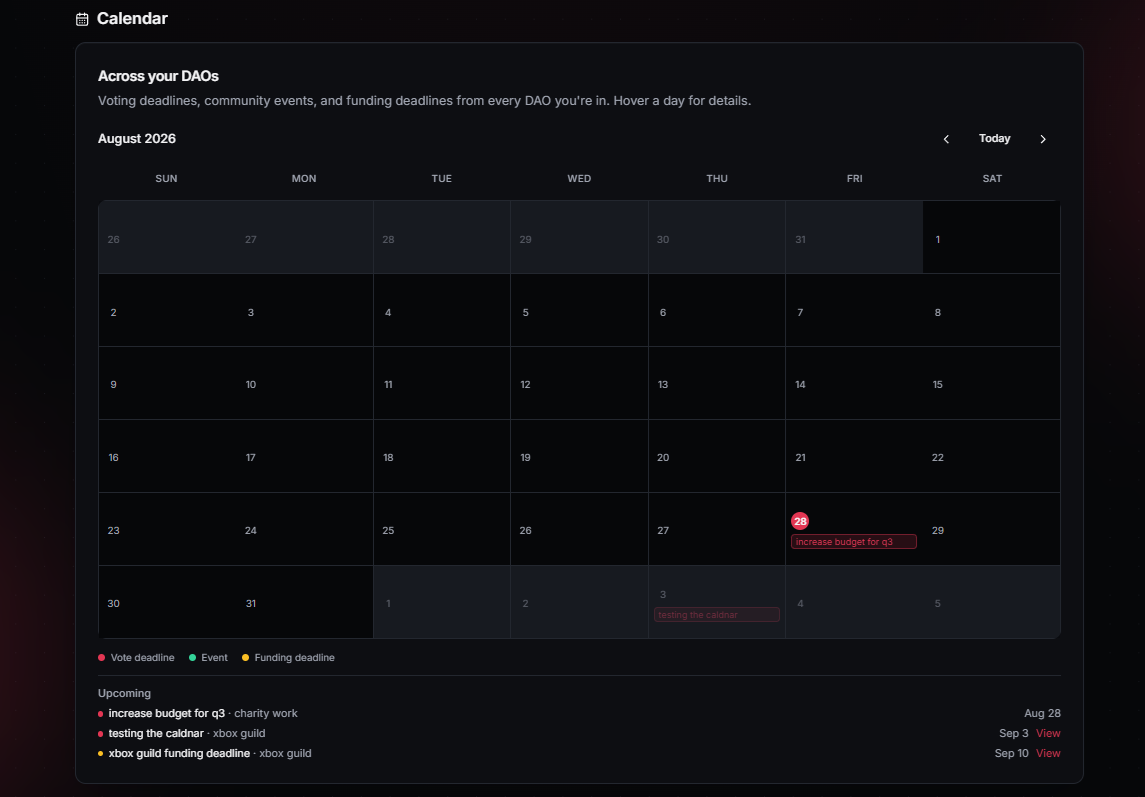Open the 'testing the caldnar' event chip on Sep 3
Viewport: 1145px width, 797px height.
click(716, 615)
